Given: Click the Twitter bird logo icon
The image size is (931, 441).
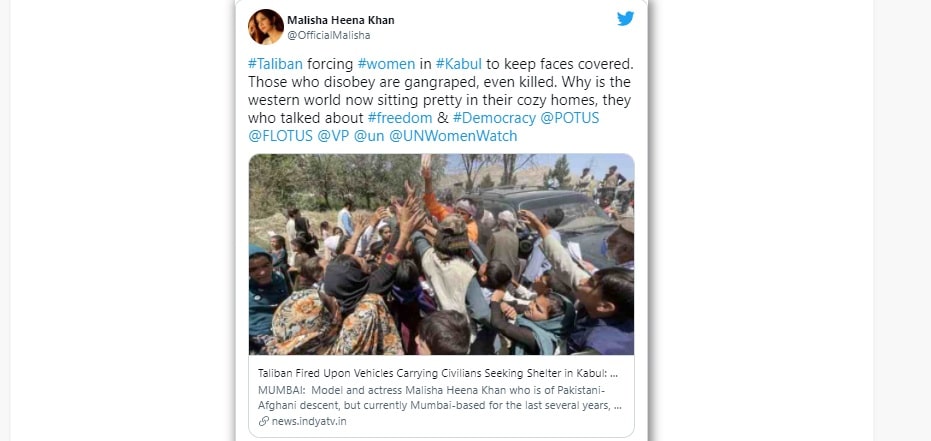Looking at the screenshot, I should [625, 18].
